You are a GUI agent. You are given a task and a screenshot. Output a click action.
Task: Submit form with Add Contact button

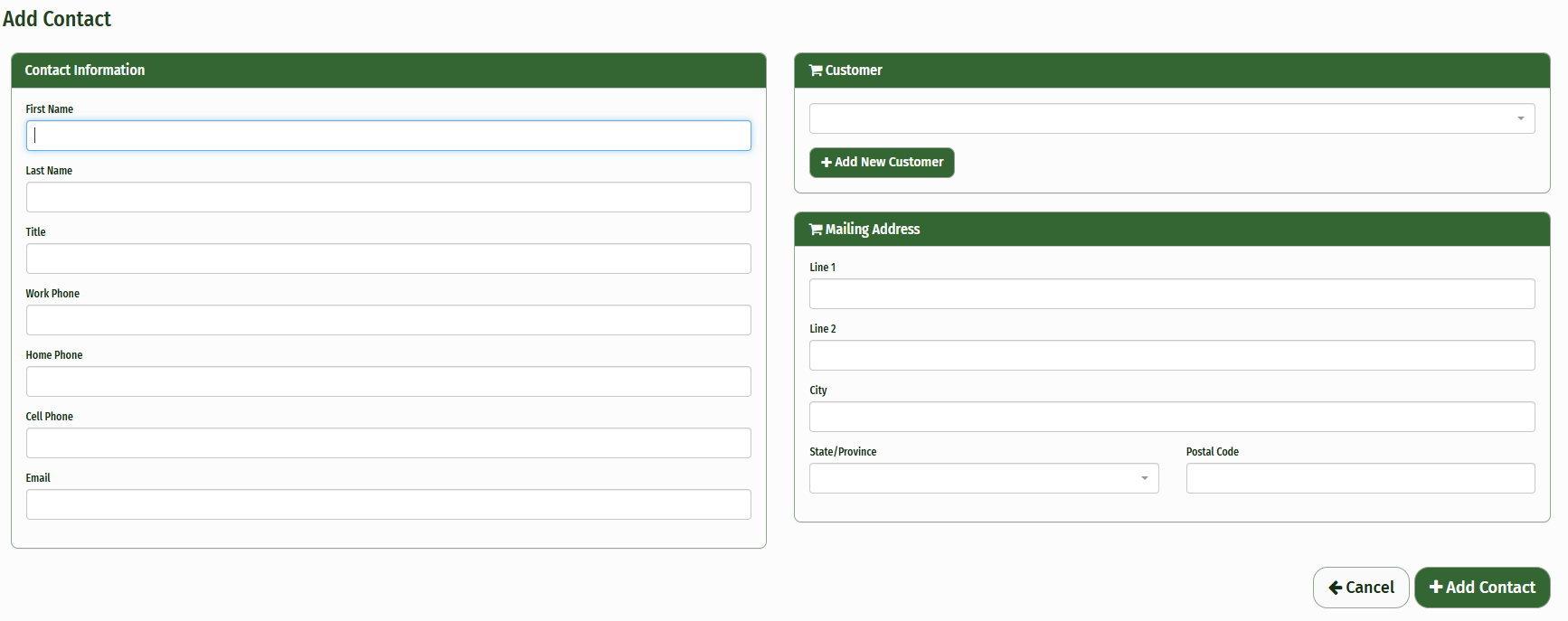[x=1481, y=588]
